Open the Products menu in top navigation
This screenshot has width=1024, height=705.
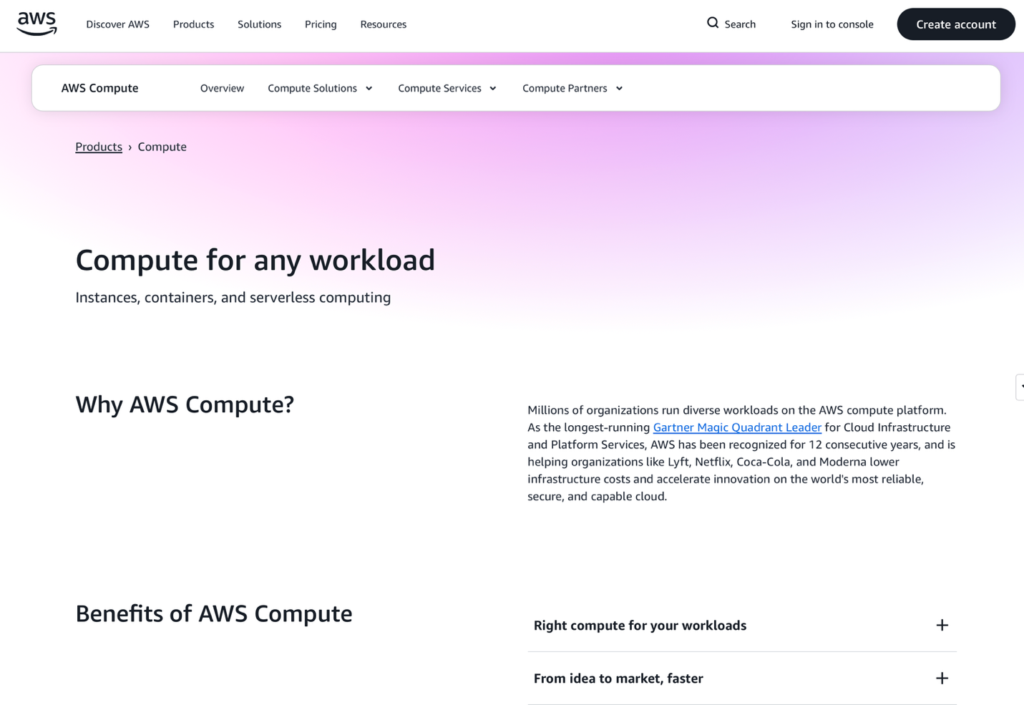click(193, 24)
